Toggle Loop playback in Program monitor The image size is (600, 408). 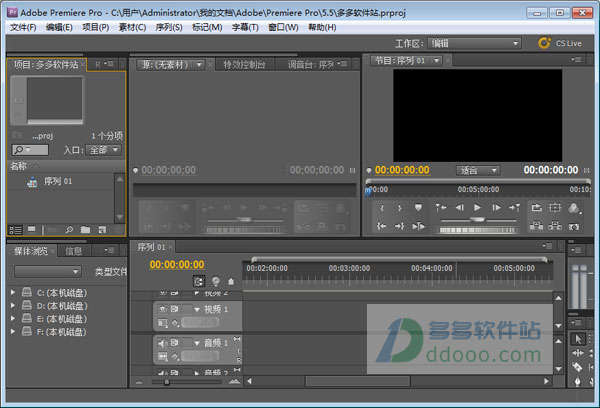coord(536,208)
